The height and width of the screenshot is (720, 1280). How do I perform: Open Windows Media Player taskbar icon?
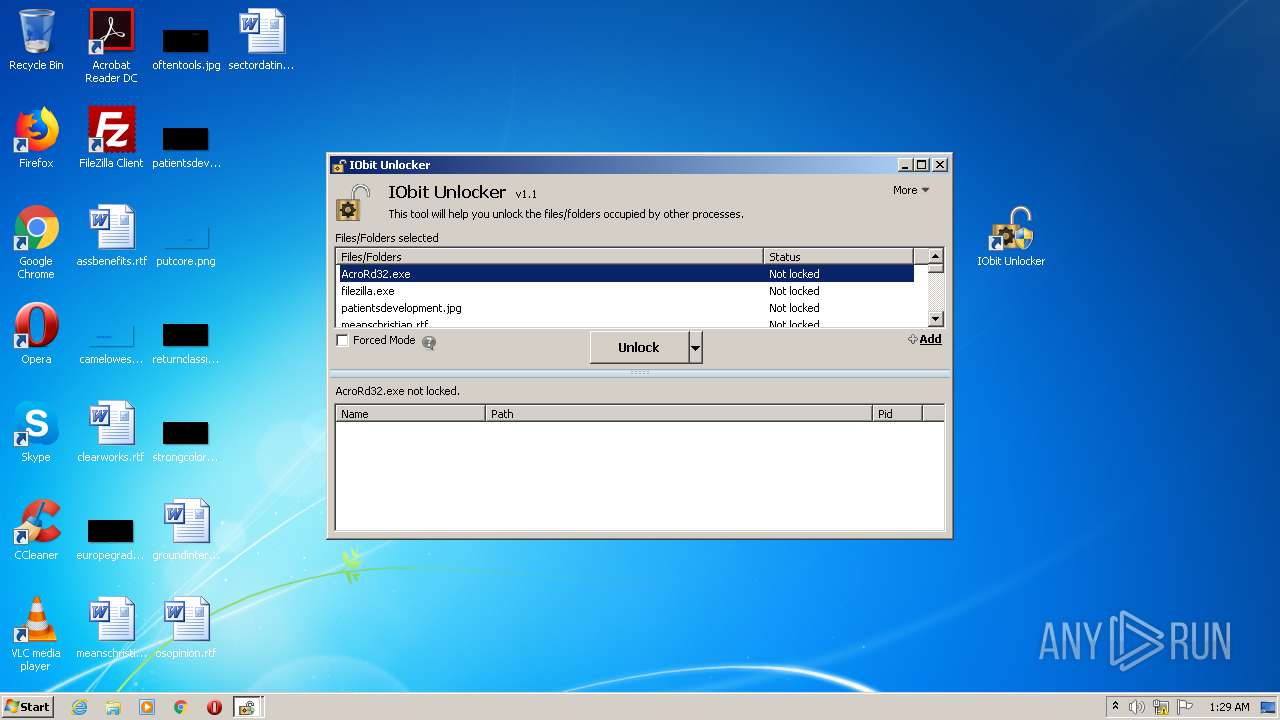coord(147,707)
